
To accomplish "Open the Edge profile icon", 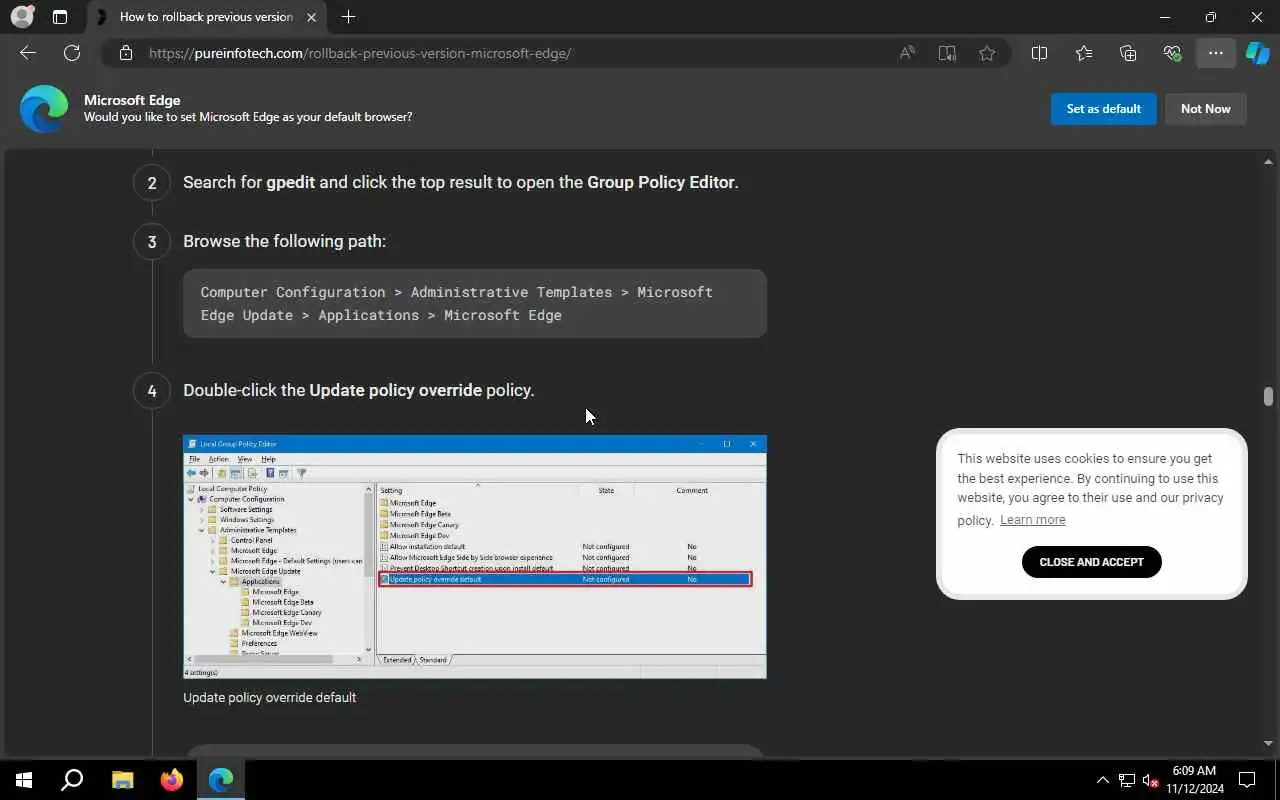I will tap(22, 17).
